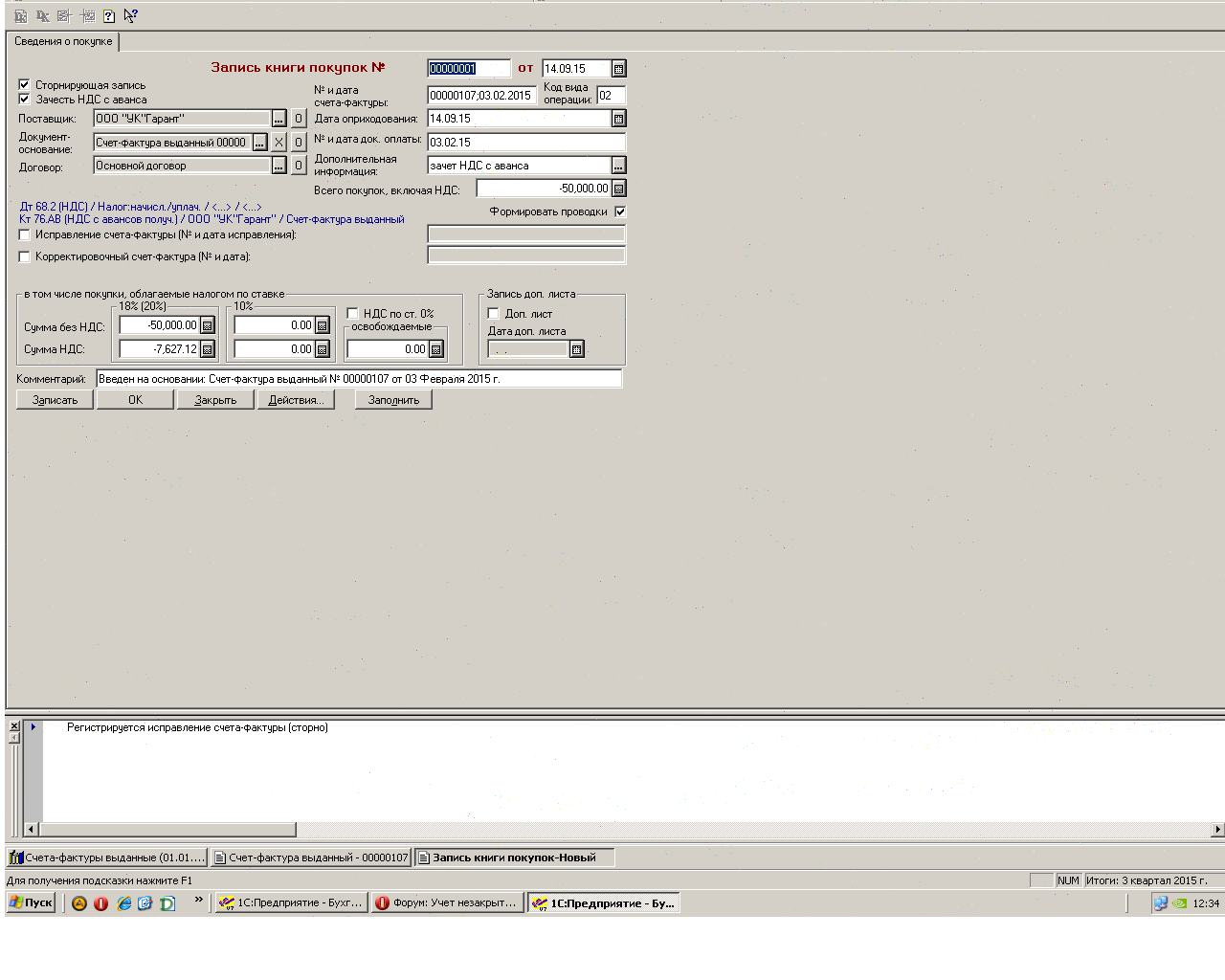Launch Internet Explorer from quick launch

click(123, 902)
